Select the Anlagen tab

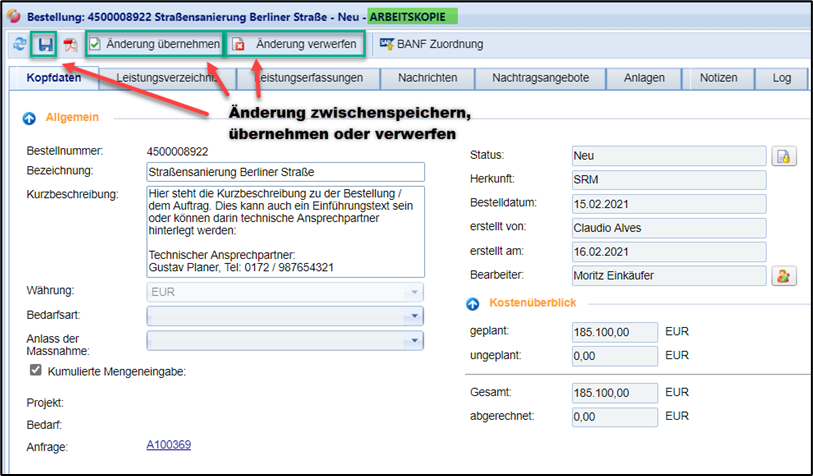point(643,78)
